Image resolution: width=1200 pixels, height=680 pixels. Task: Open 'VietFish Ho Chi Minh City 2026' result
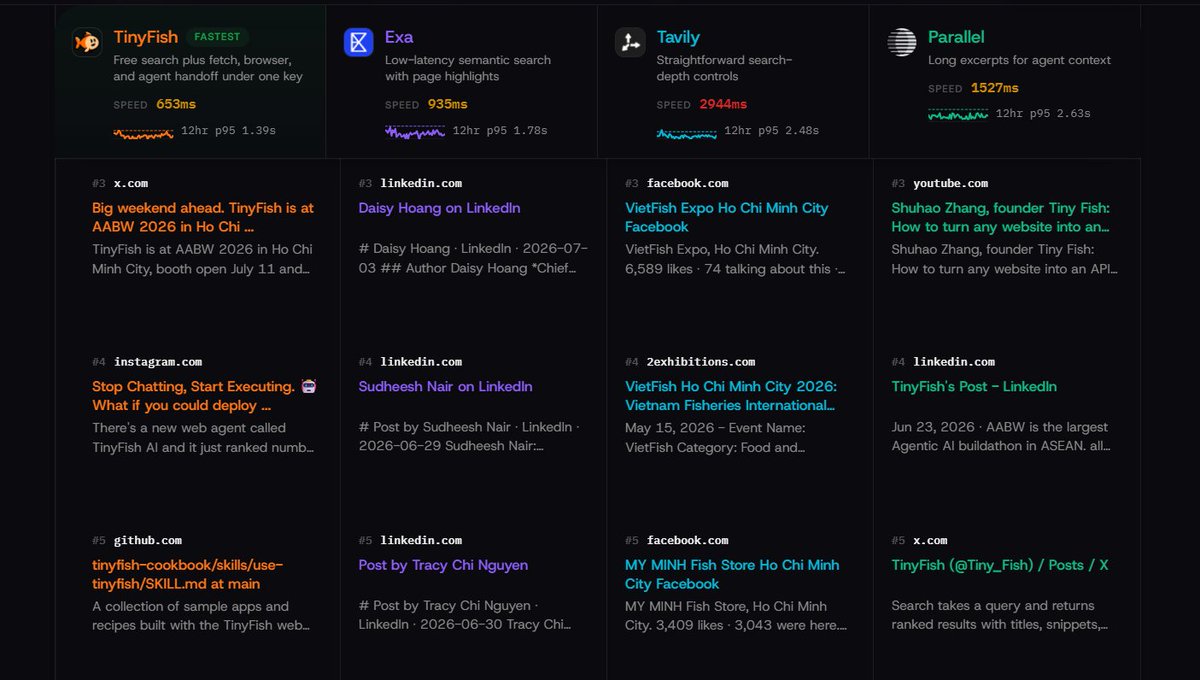tap(731, 396)
